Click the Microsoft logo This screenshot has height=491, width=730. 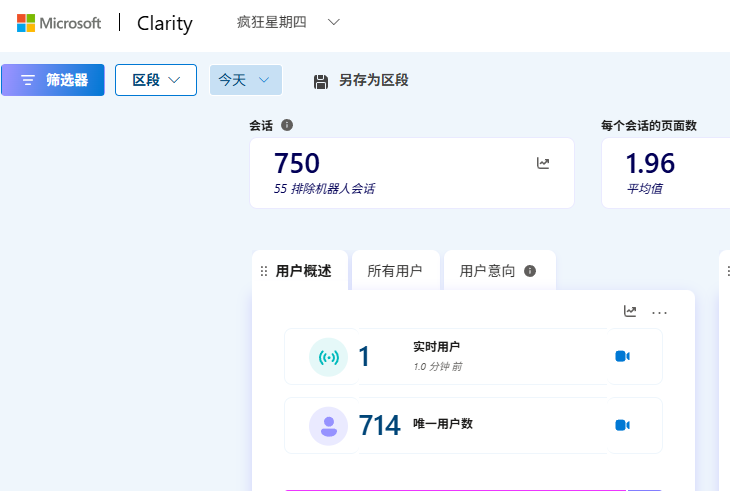(x=59, y=23)
